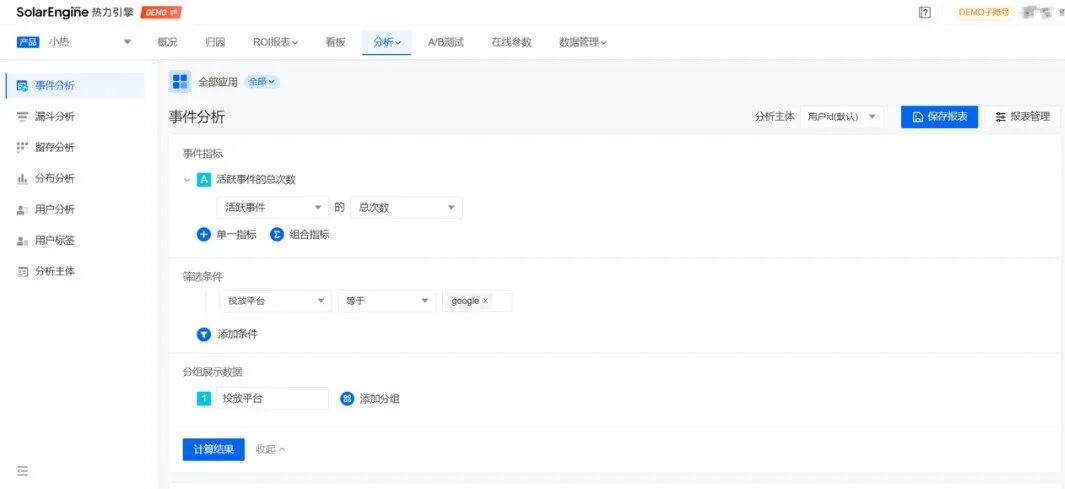Open the 投放平台 filter field dropdown
The width and height of the screenshot is (1065, 489).
coord(275,301)
